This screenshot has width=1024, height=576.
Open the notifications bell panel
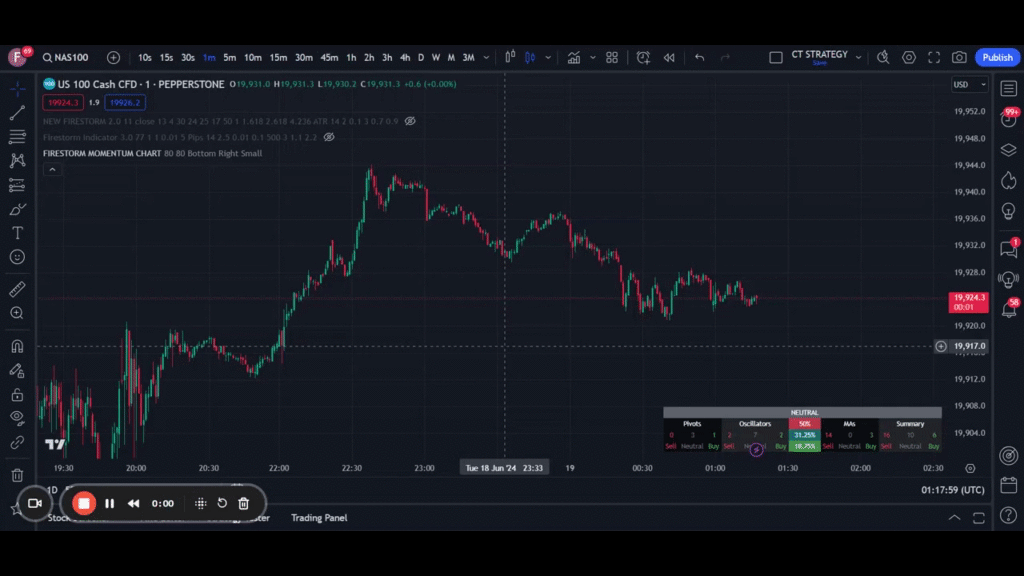pos(1008,309)
